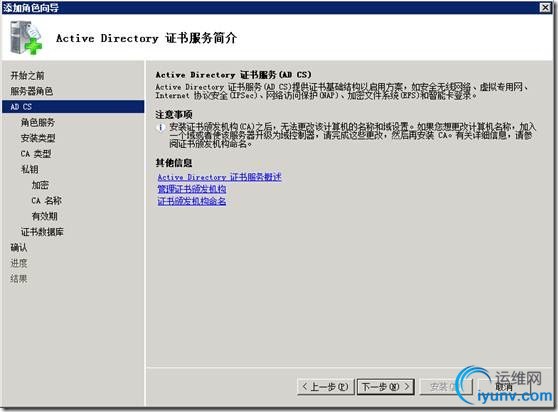Click the 下一步 next button

click(x=386, y=387)
